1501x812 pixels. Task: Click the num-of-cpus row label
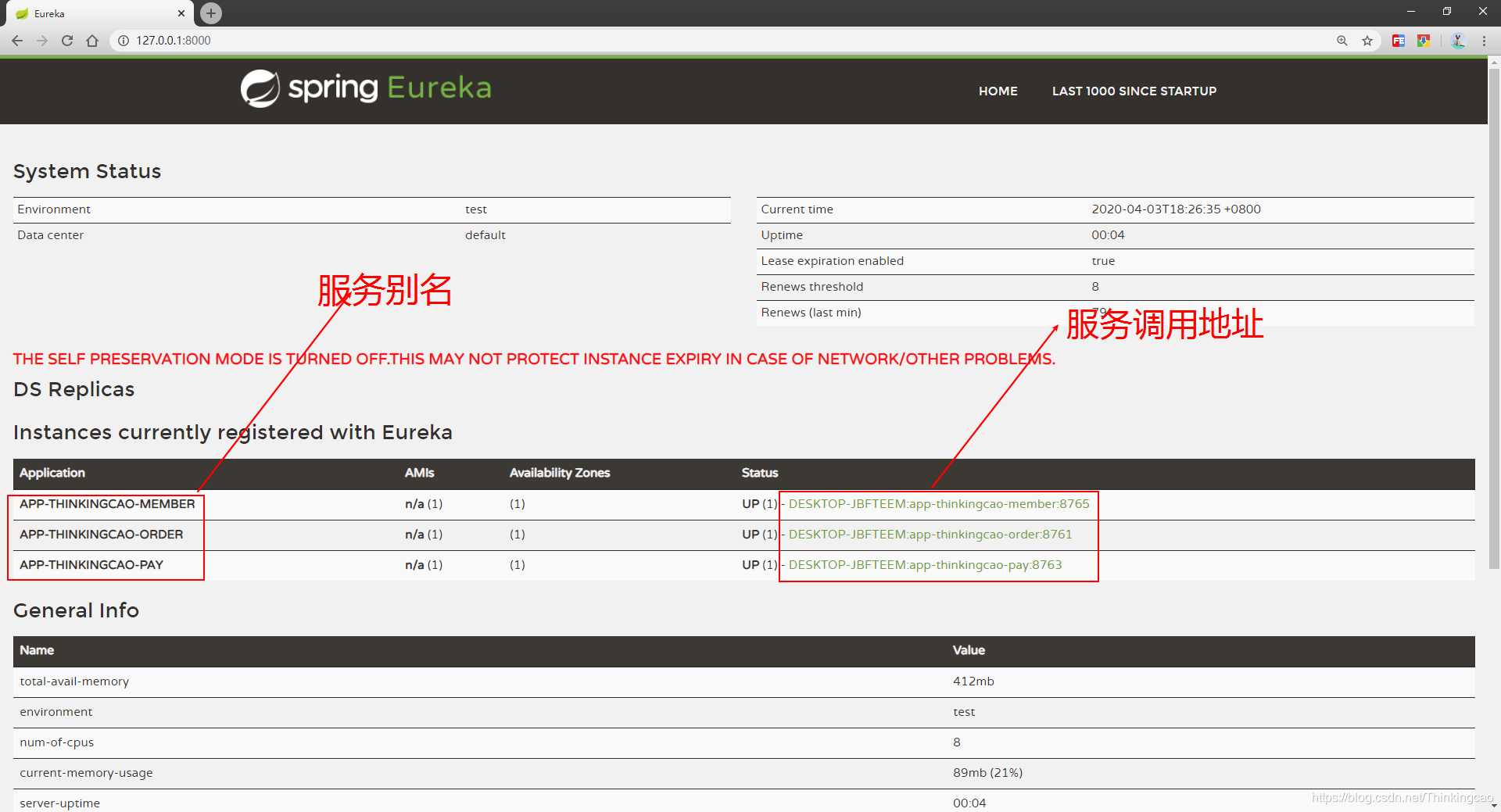pyautogui.click(x=56, y=742)
